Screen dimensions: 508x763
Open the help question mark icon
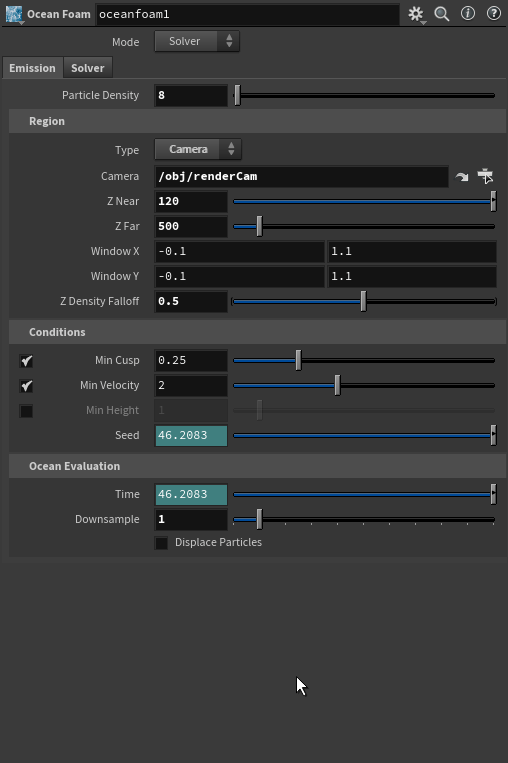[x=494, y=13]
